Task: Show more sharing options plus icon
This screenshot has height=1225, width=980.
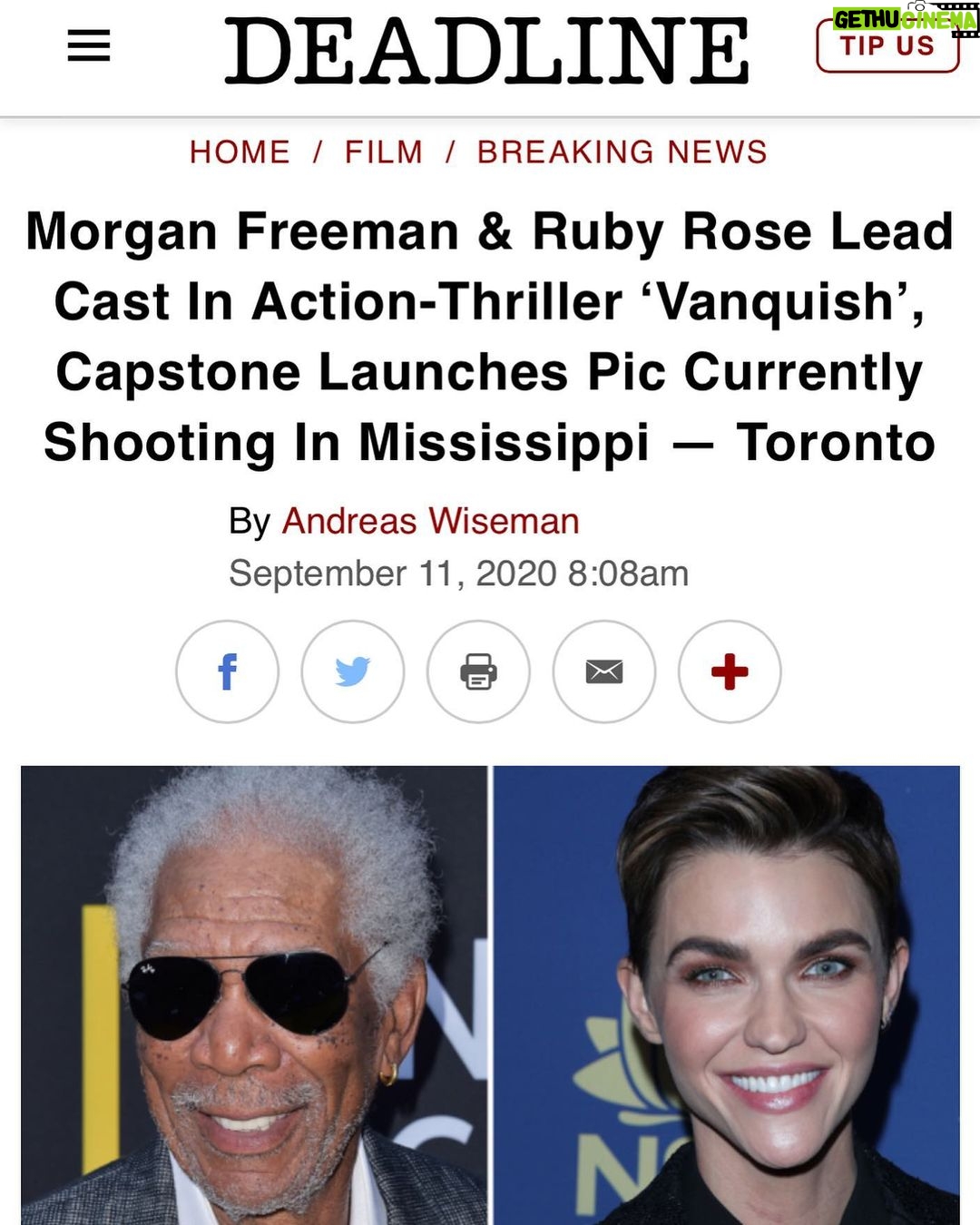Action: (730, 671)
